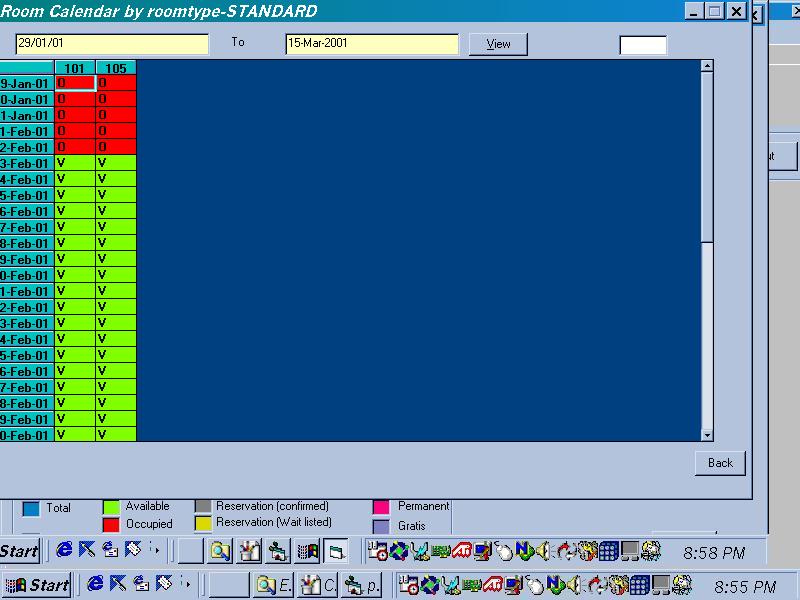Click the pink Permanent legend swatch

point(381,507)
